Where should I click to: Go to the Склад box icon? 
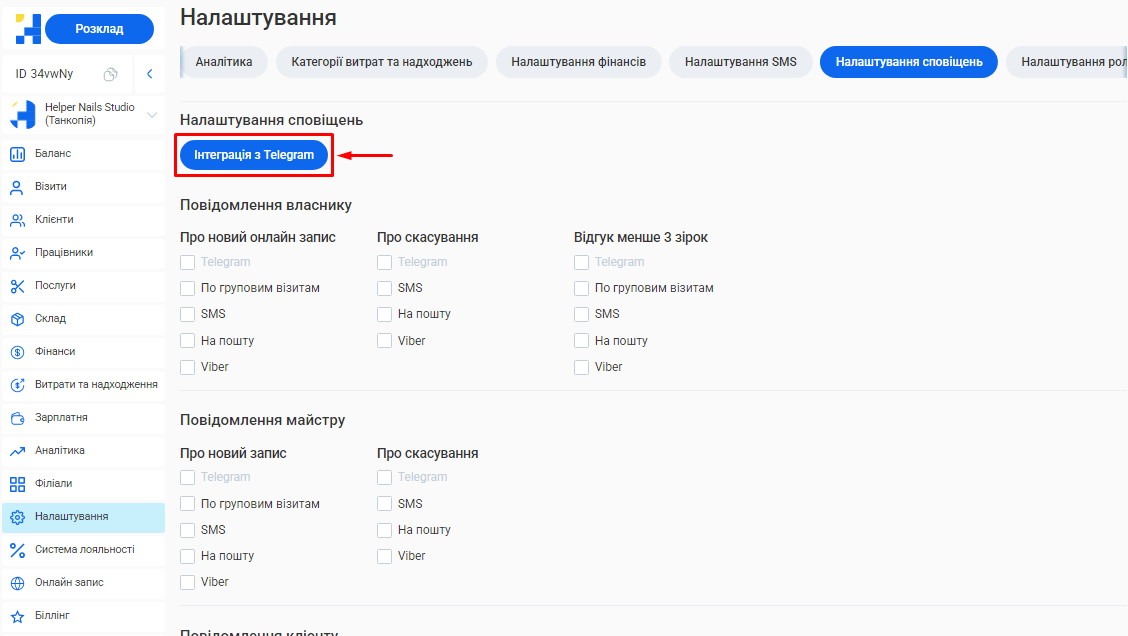click(x=17, y=319)
